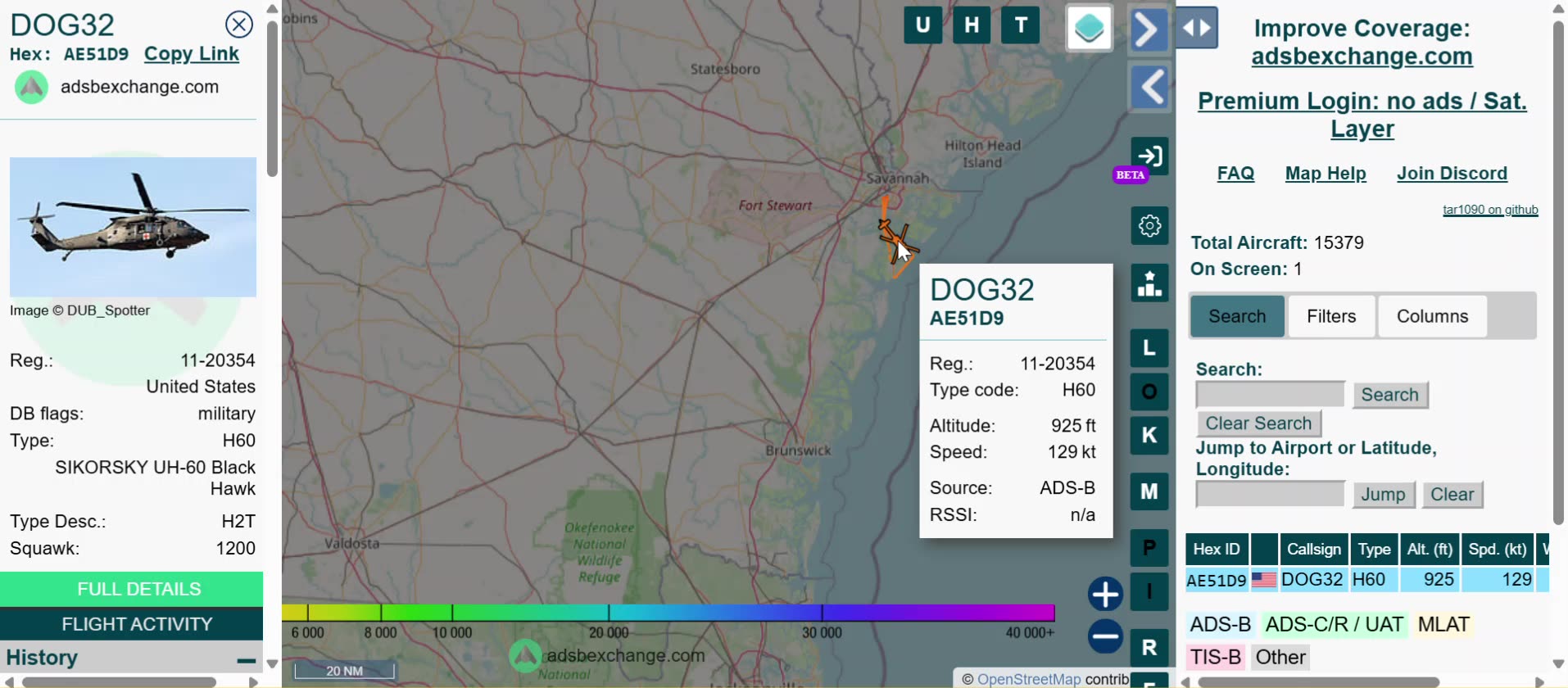This screenshot has height=688, width=1568.
Task: Toggle sidebar width with double-arrow button
Action: click(1197, 28)
